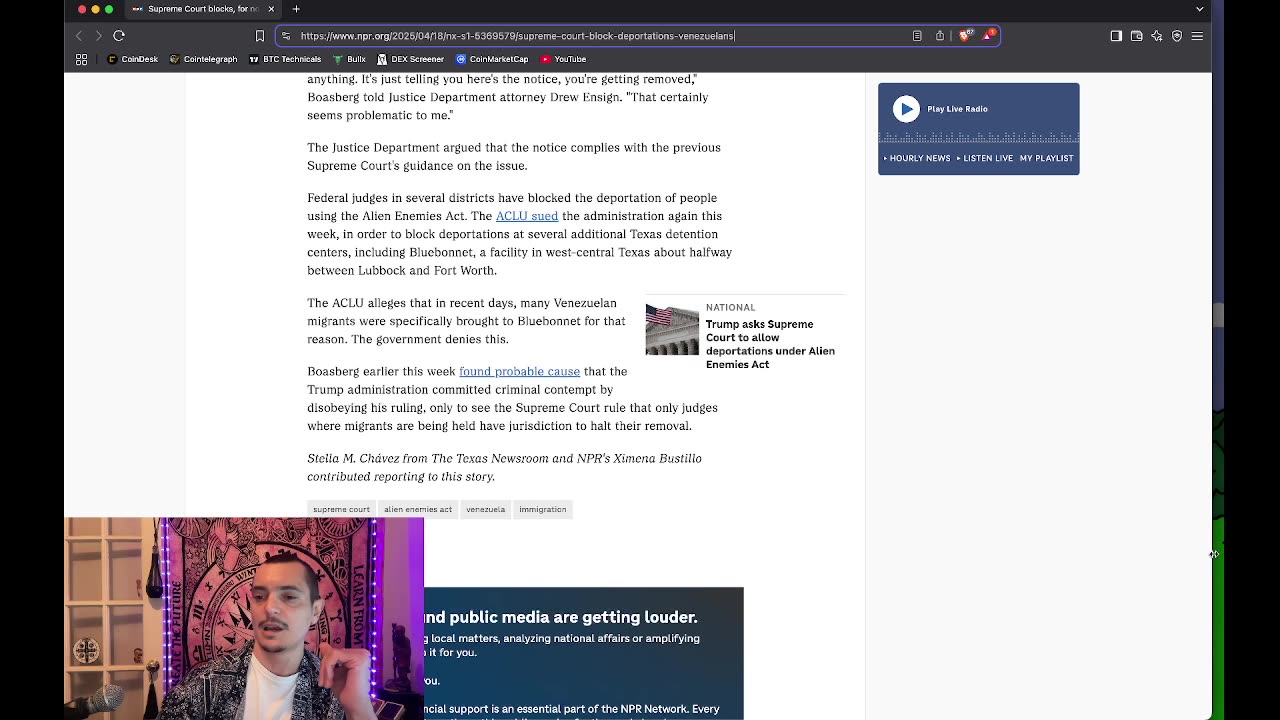Viewport: 1280px width, 720px height.
Task: Follow the 'ACLU sued' link
Action: pos(527,216)
